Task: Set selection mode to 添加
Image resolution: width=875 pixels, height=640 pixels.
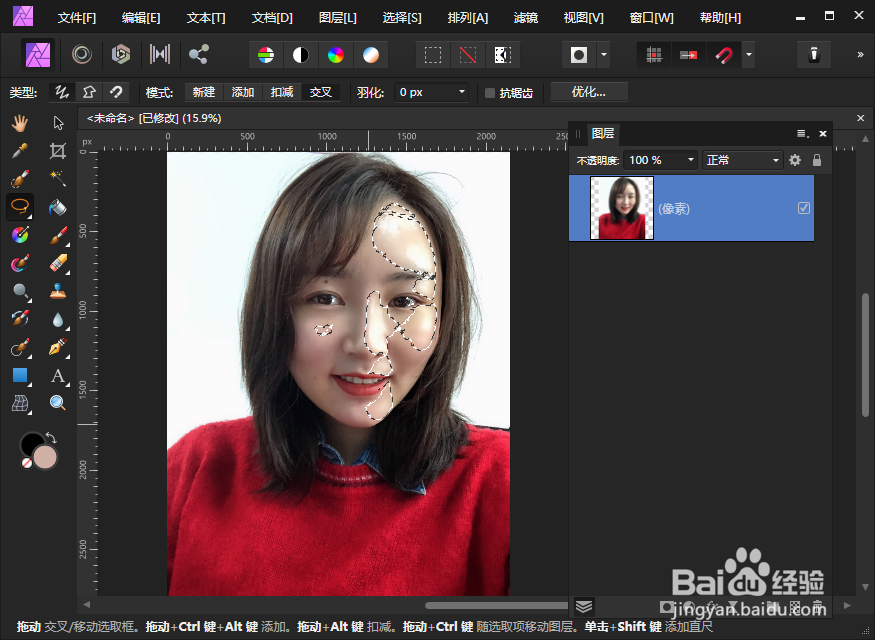Action: 243,92
